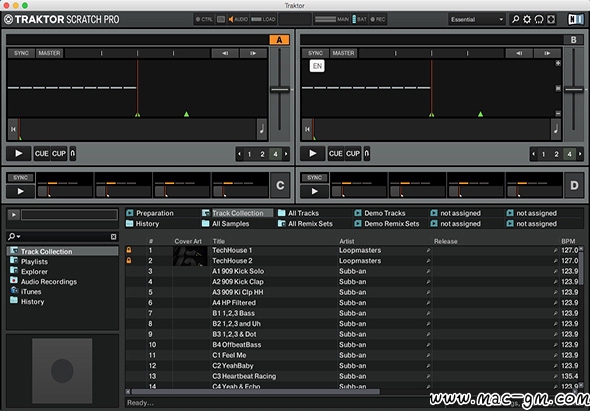The height and width of the screenshot is (411, 590).
Task: Click the beat tick note icon on Deck B
Action: click(556, 129)
